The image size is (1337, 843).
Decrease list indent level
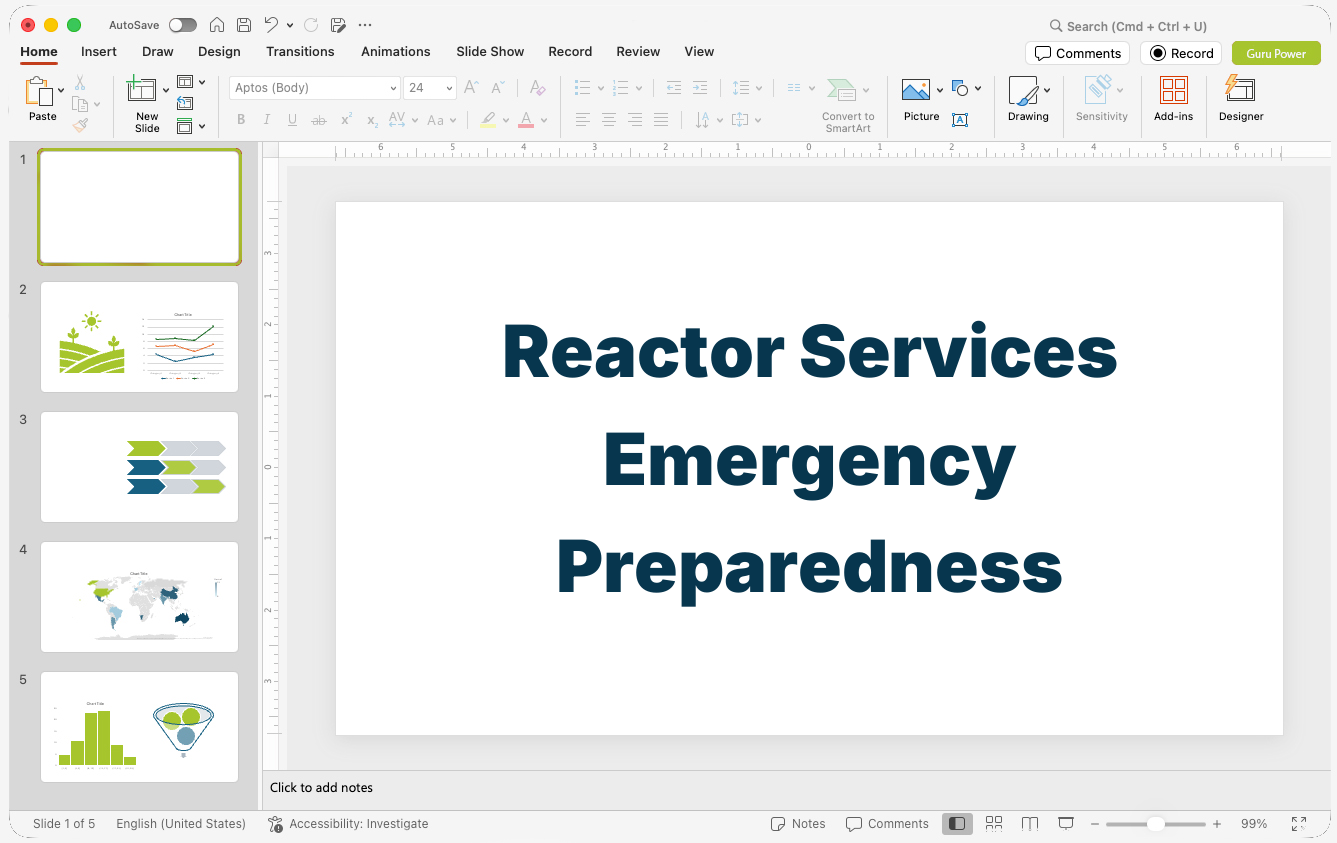pos(674,88)
